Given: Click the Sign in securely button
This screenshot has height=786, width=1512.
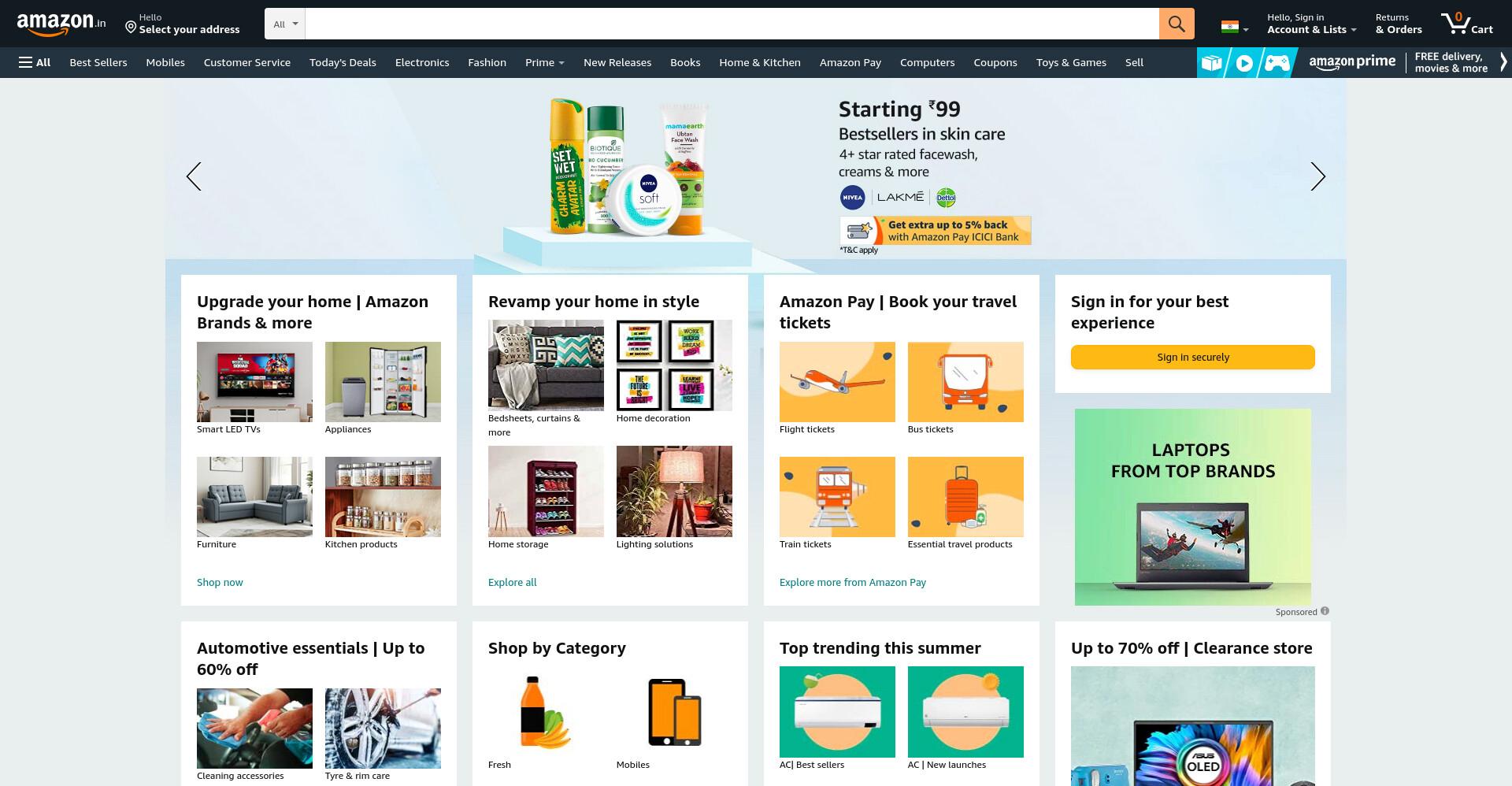Looking at the screenshot, I should (x=1193, y=357).
